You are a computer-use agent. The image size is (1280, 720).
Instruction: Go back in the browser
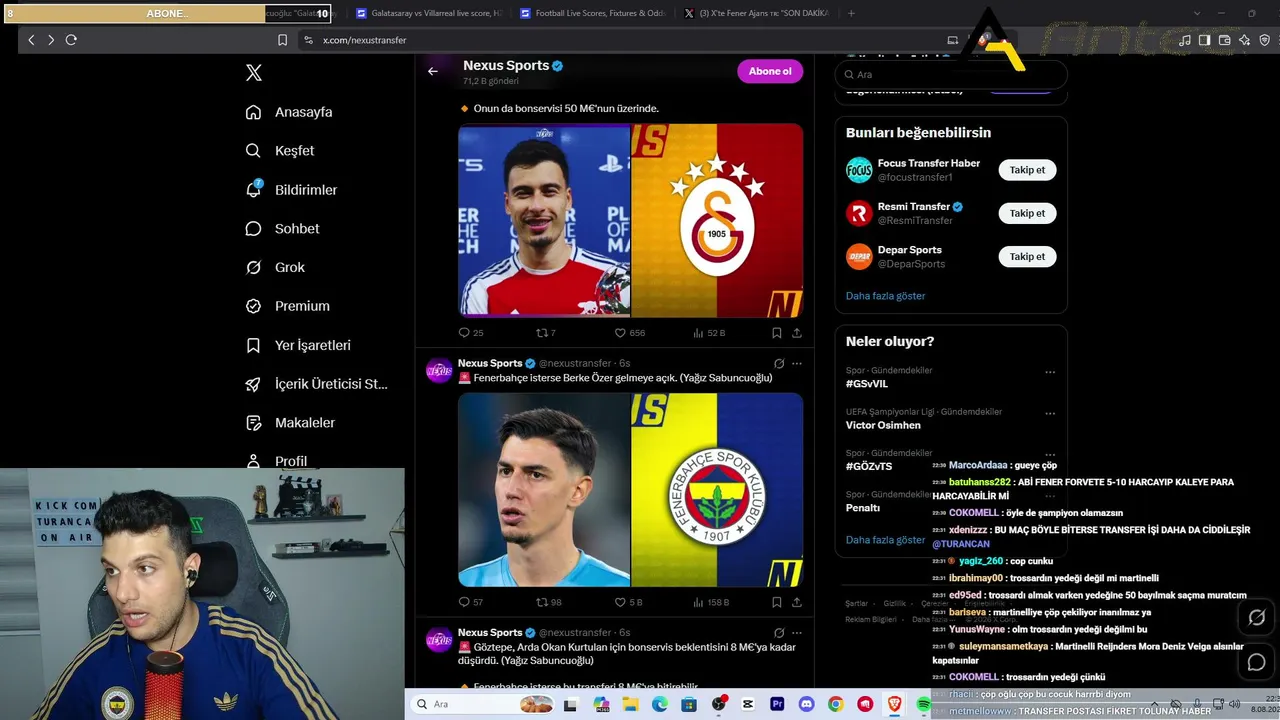coord(31,40)
